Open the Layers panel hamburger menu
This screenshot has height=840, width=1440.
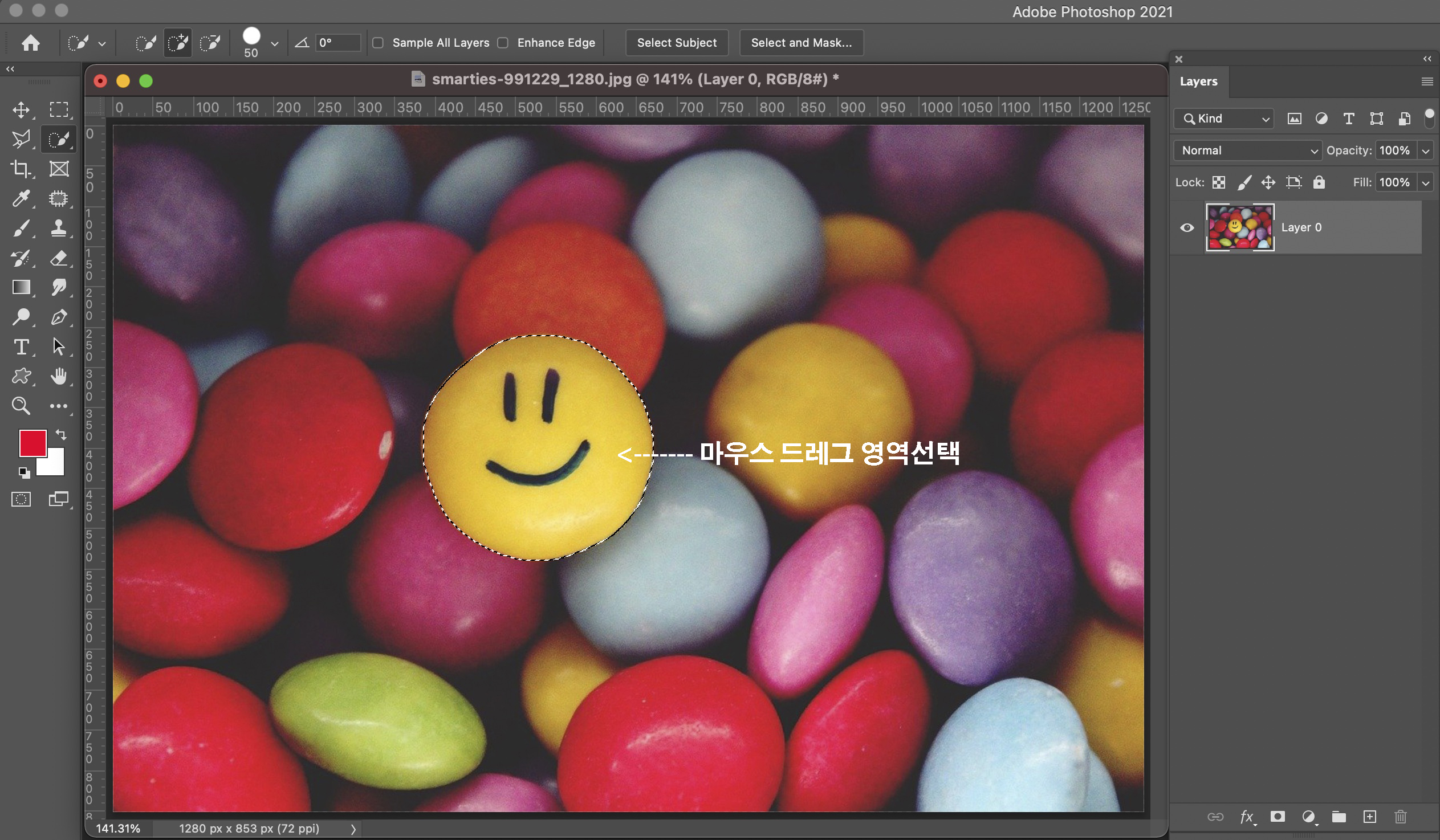point(1427,81)
